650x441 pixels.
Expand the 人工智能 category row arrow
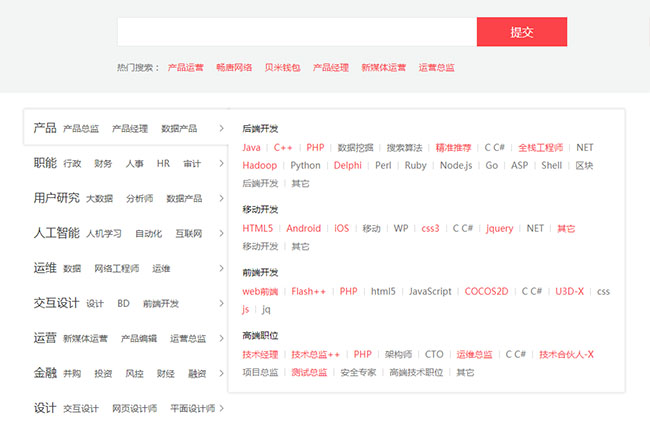pos(221,234)
